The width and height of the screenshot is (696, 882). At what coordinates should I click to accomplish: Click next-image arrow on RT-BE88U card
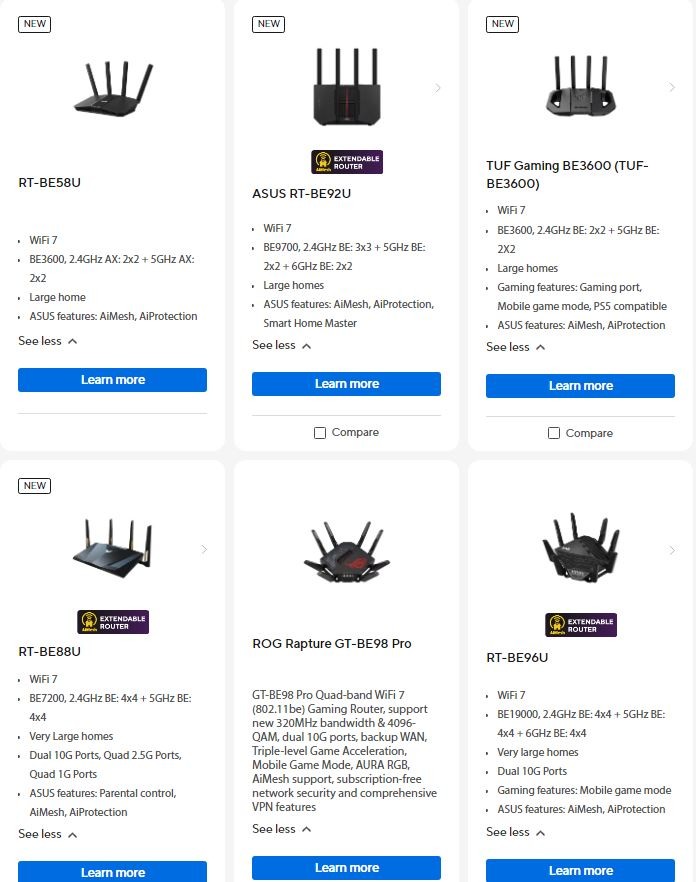(x=204, y=549)
